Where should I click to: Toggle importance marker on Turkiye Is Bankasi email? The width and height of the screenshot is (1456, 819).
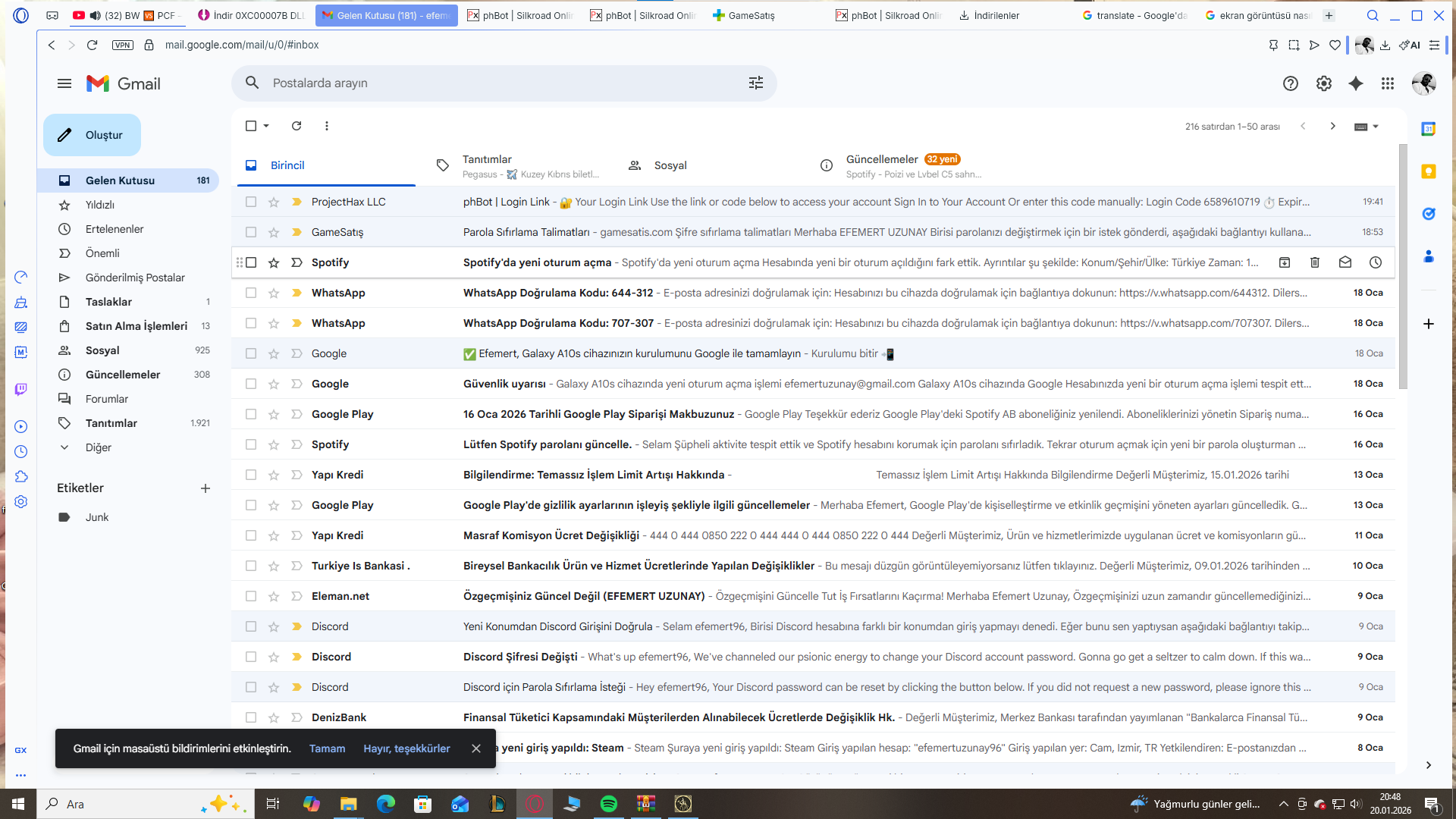click(x=297, y=566)
